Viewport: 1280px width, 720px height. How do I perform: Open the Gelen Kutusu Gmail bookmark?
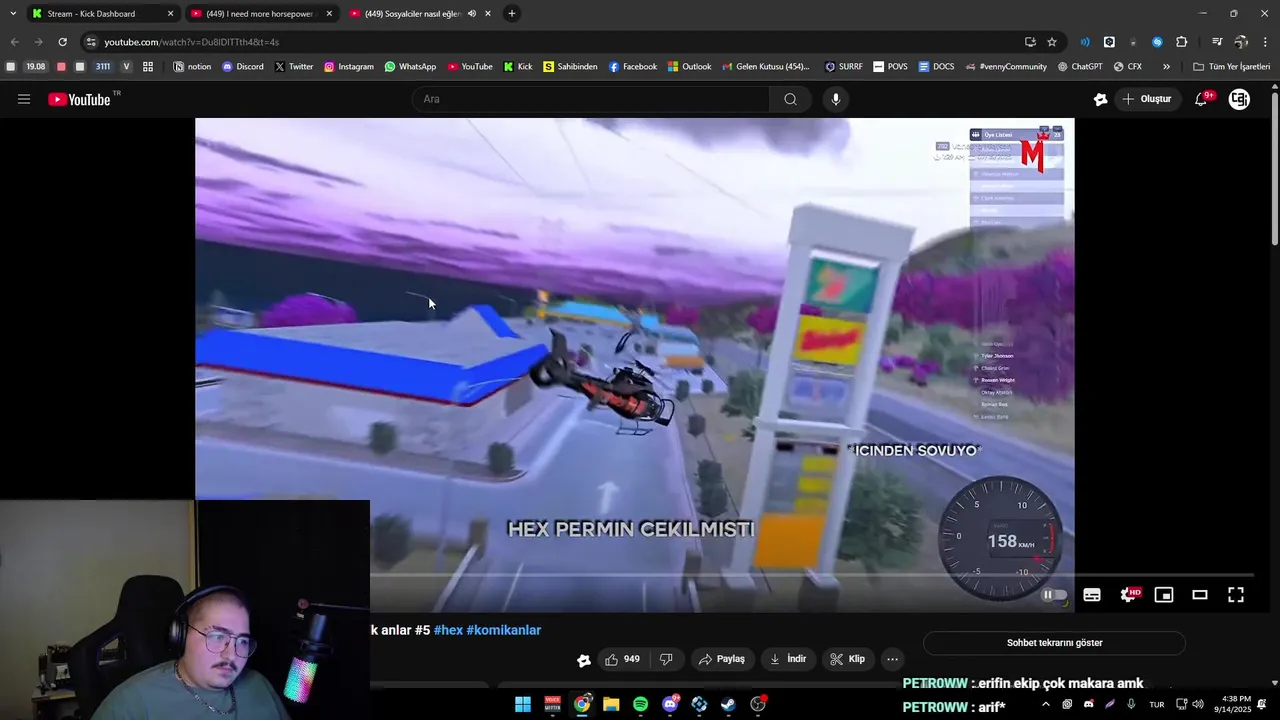coord(766,67)
